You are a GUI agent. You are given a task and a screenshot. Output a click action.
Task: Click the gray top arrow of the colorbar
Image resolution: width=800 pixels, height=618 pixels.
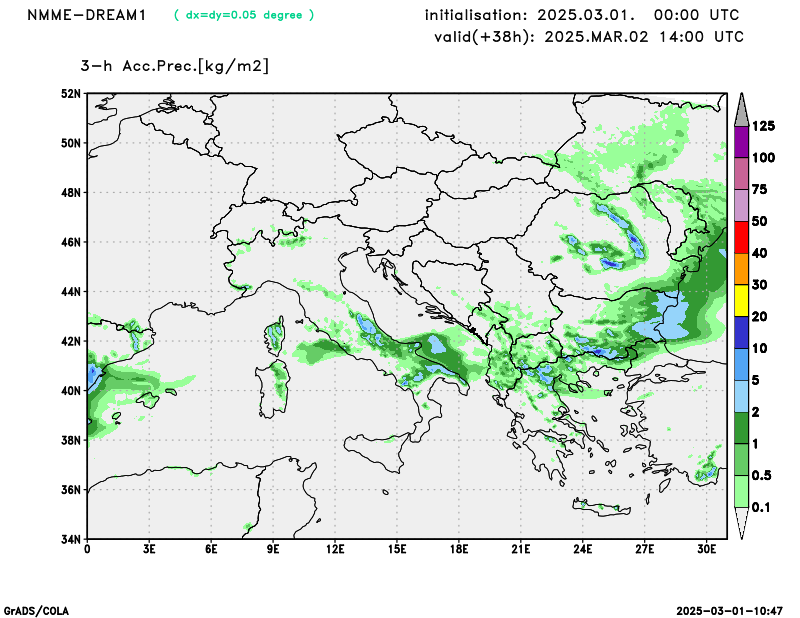741,110
